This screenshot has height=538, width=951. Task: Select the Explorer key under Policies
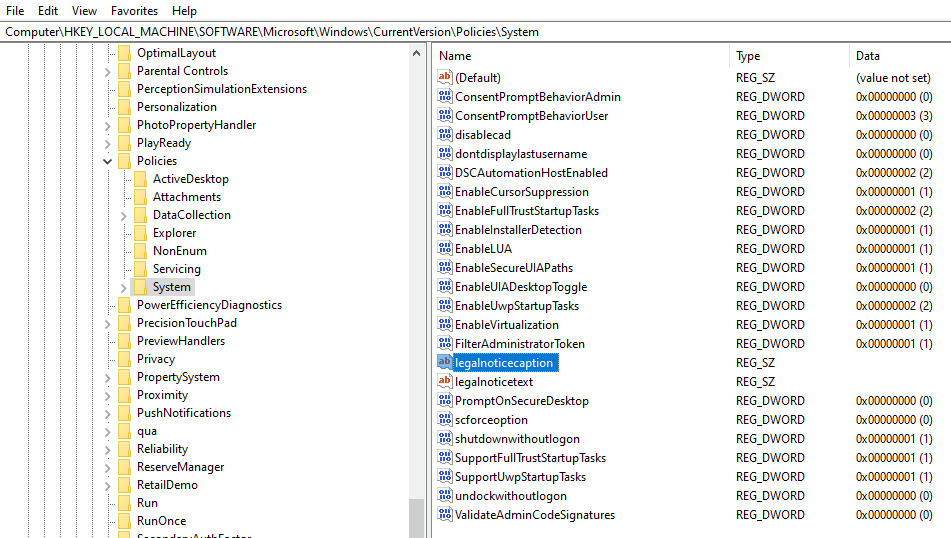click(174, 233)
